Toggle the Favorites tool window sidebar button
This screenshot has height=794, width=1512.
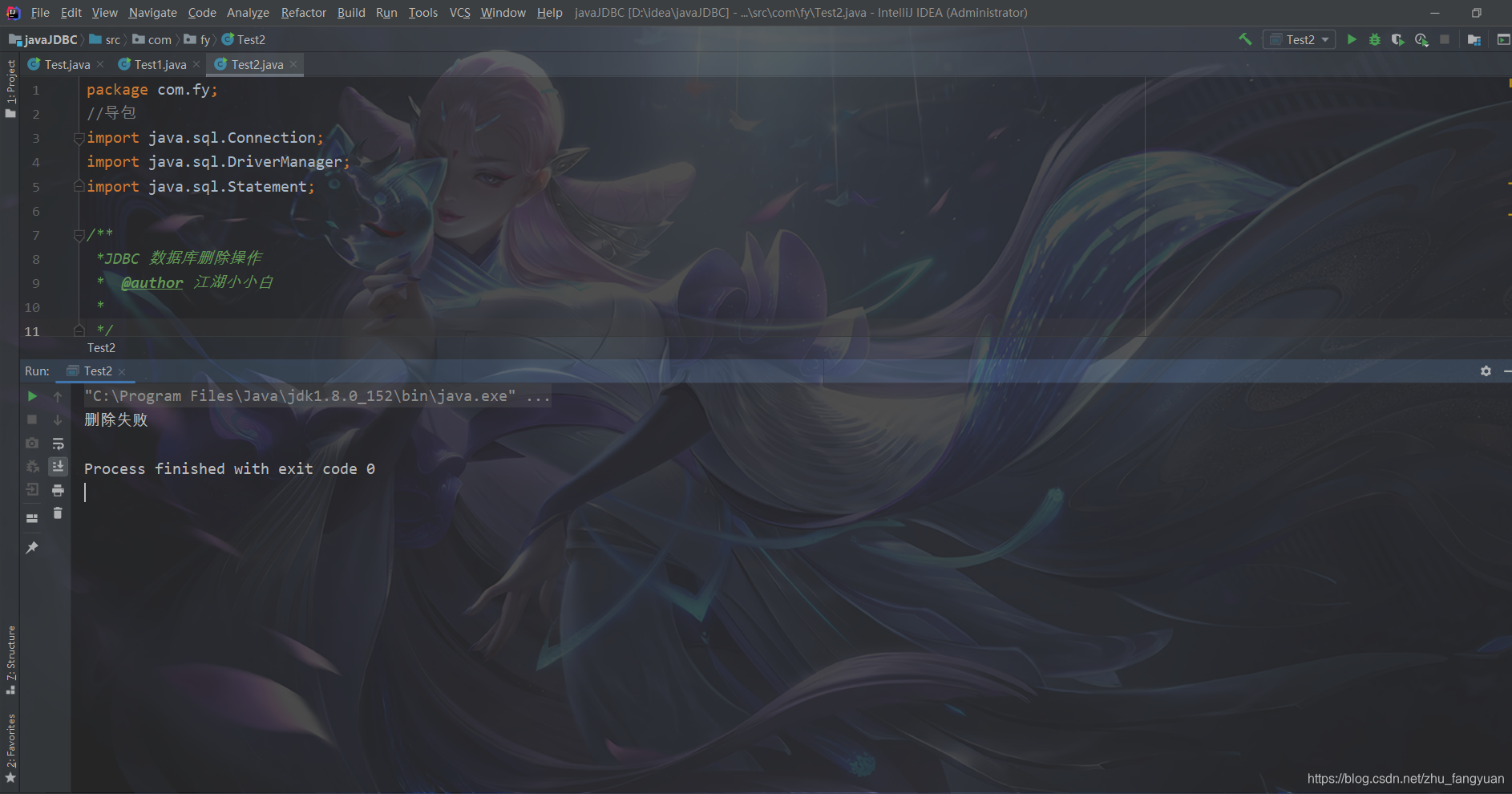pos(10,747)
